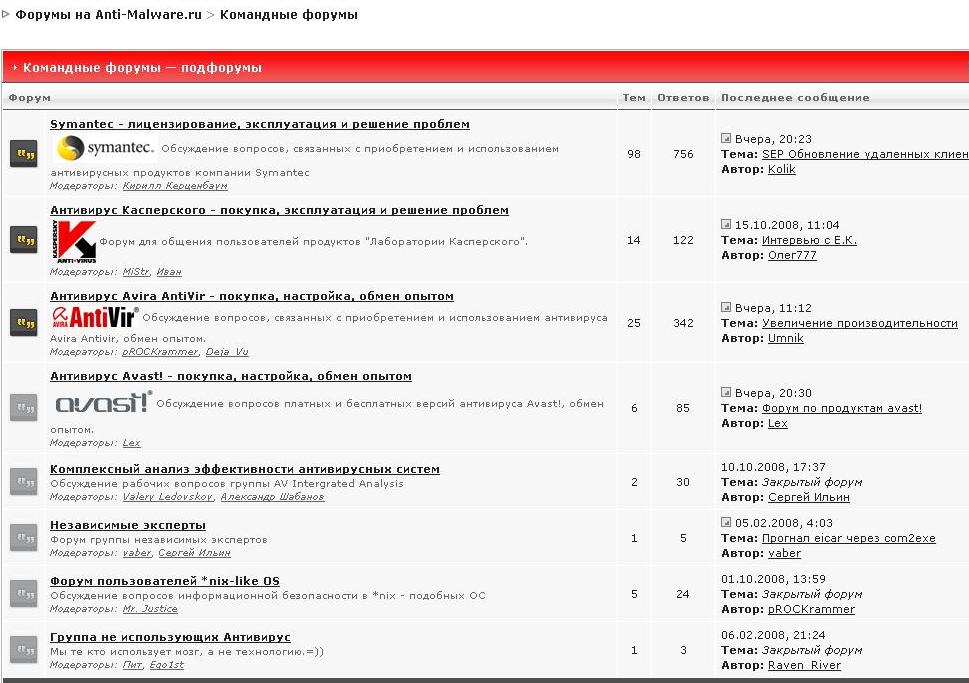Click the Kaspersky forum status icon

pyautogui.click(x=23, y=240)
